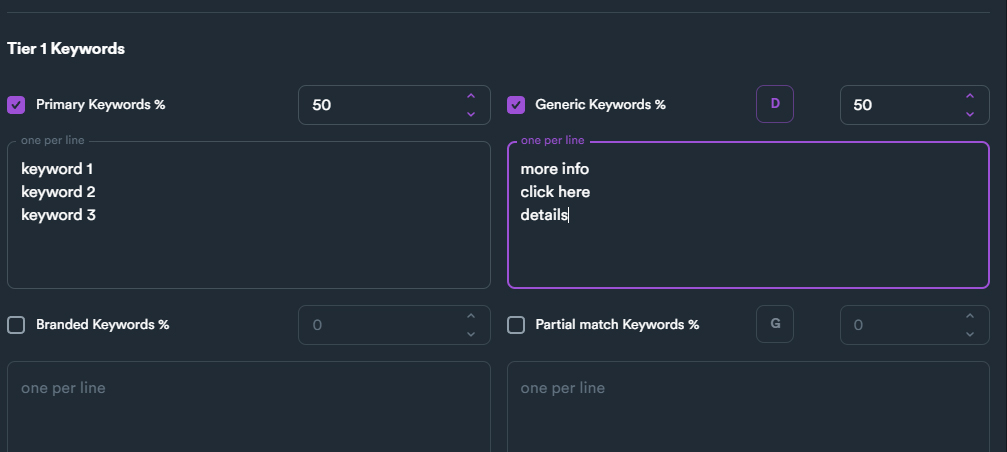The width and height of the screenshot is (1007, 452).
Task: Decrease Branded Keywords percentage with down arrow
Action: [471, 334]
